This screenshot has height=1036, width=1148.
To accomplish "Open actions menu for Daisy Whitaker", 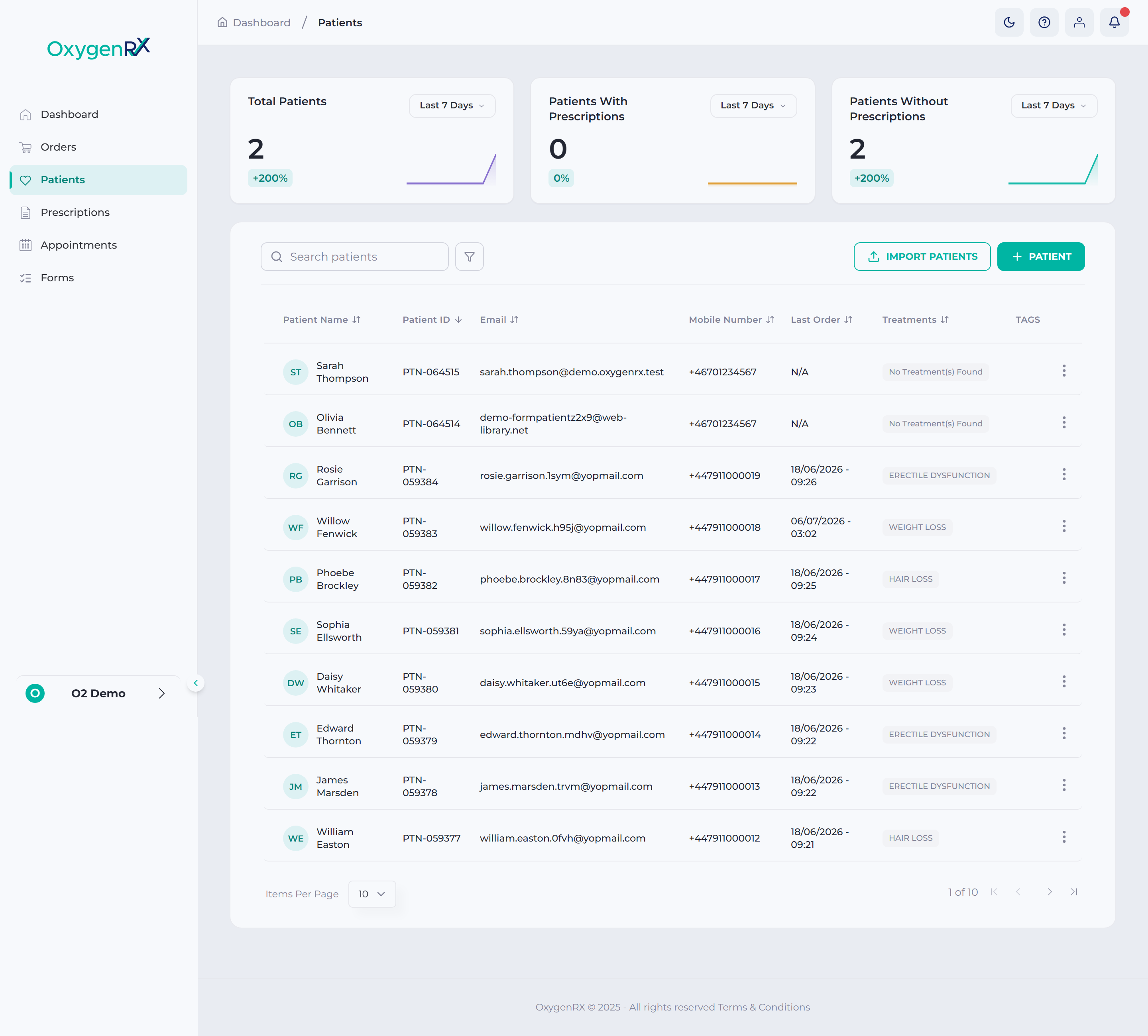I will click(x=1064, y=682).
